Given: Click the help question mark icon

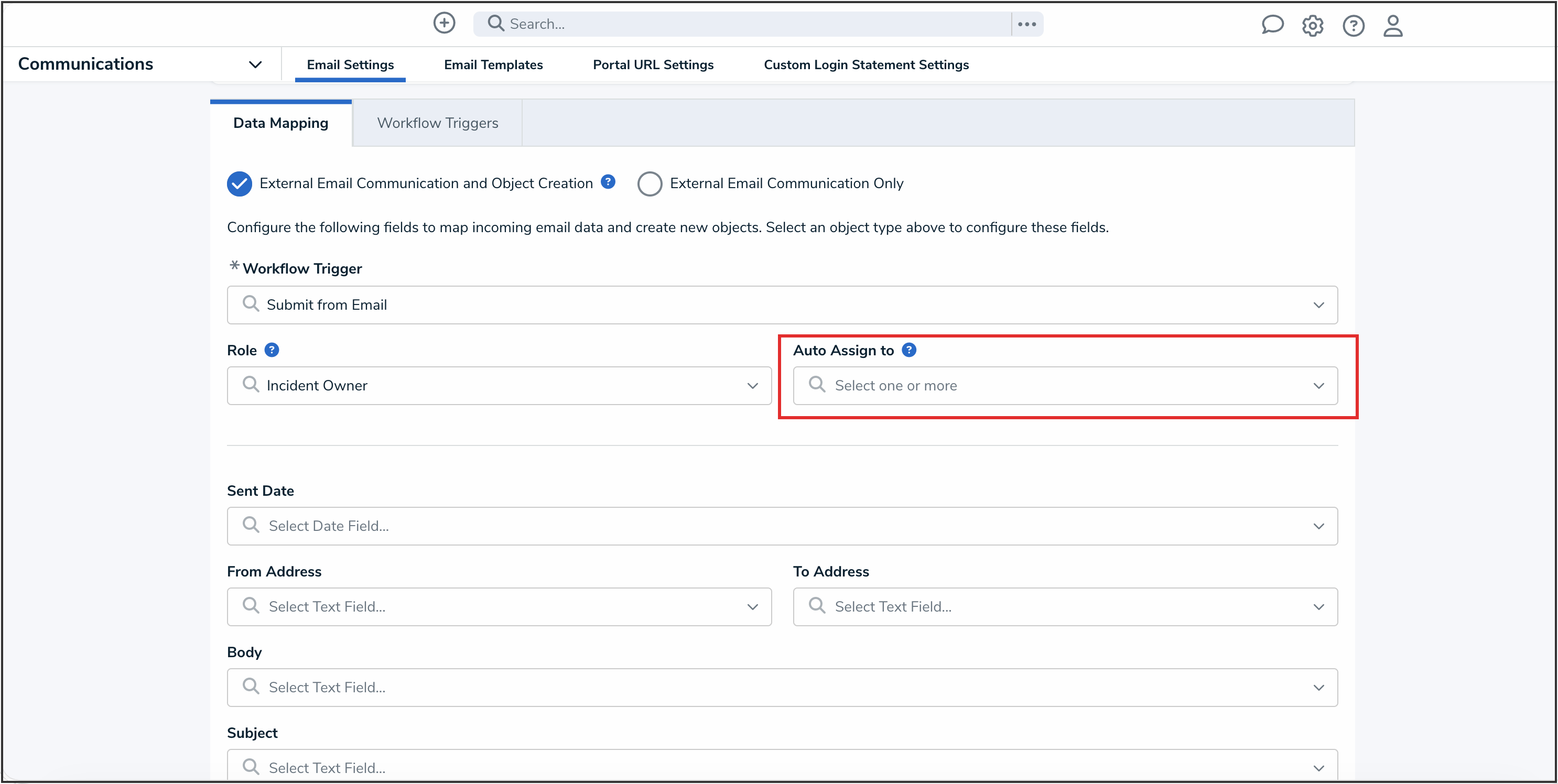Looking at the screenshot, I should point(1353,25).
